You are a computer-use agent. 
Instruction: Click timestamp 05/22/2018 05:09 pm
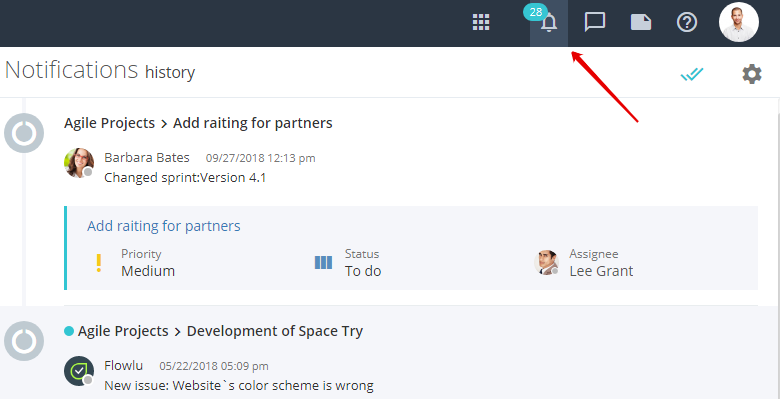coord(214,366)
